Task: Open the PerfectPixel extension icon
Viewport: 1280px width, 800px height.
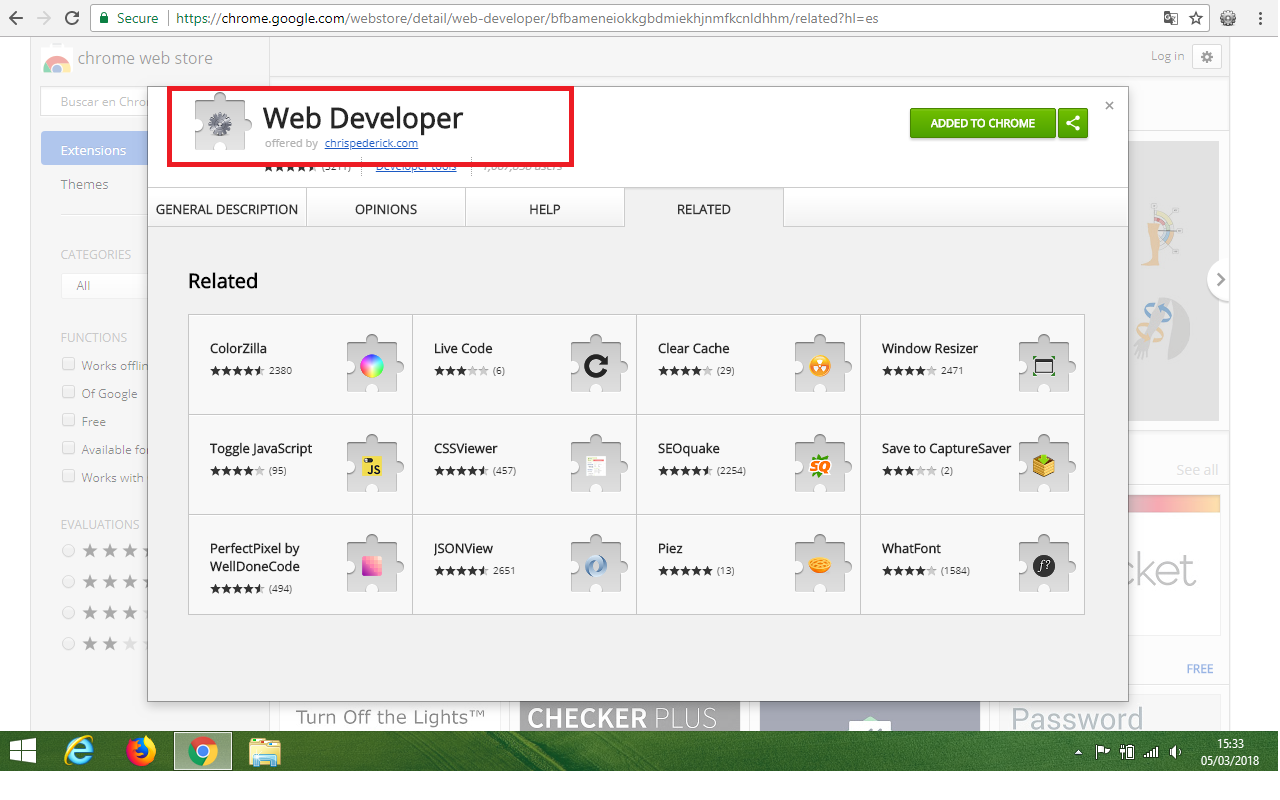Action: tap(372, 566)
